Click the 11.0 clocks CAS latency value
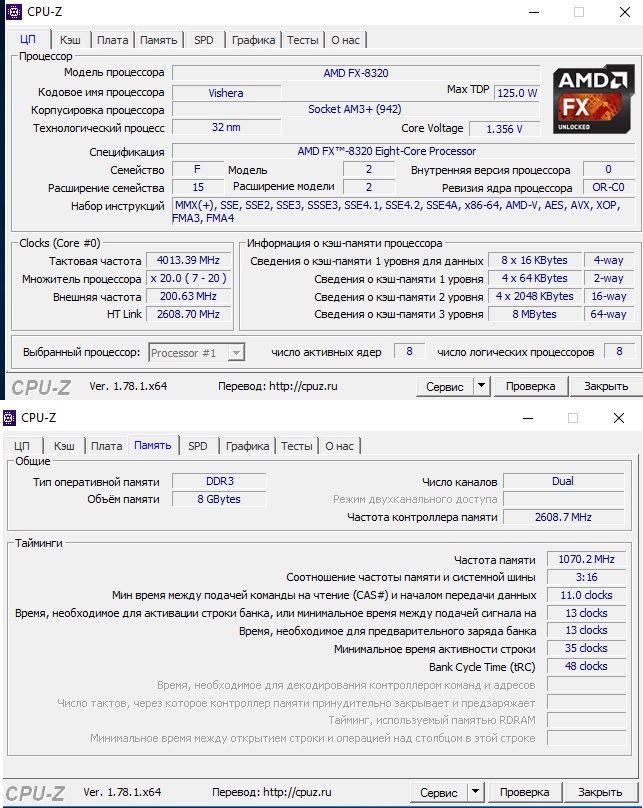643x808 pixels. 586,595
